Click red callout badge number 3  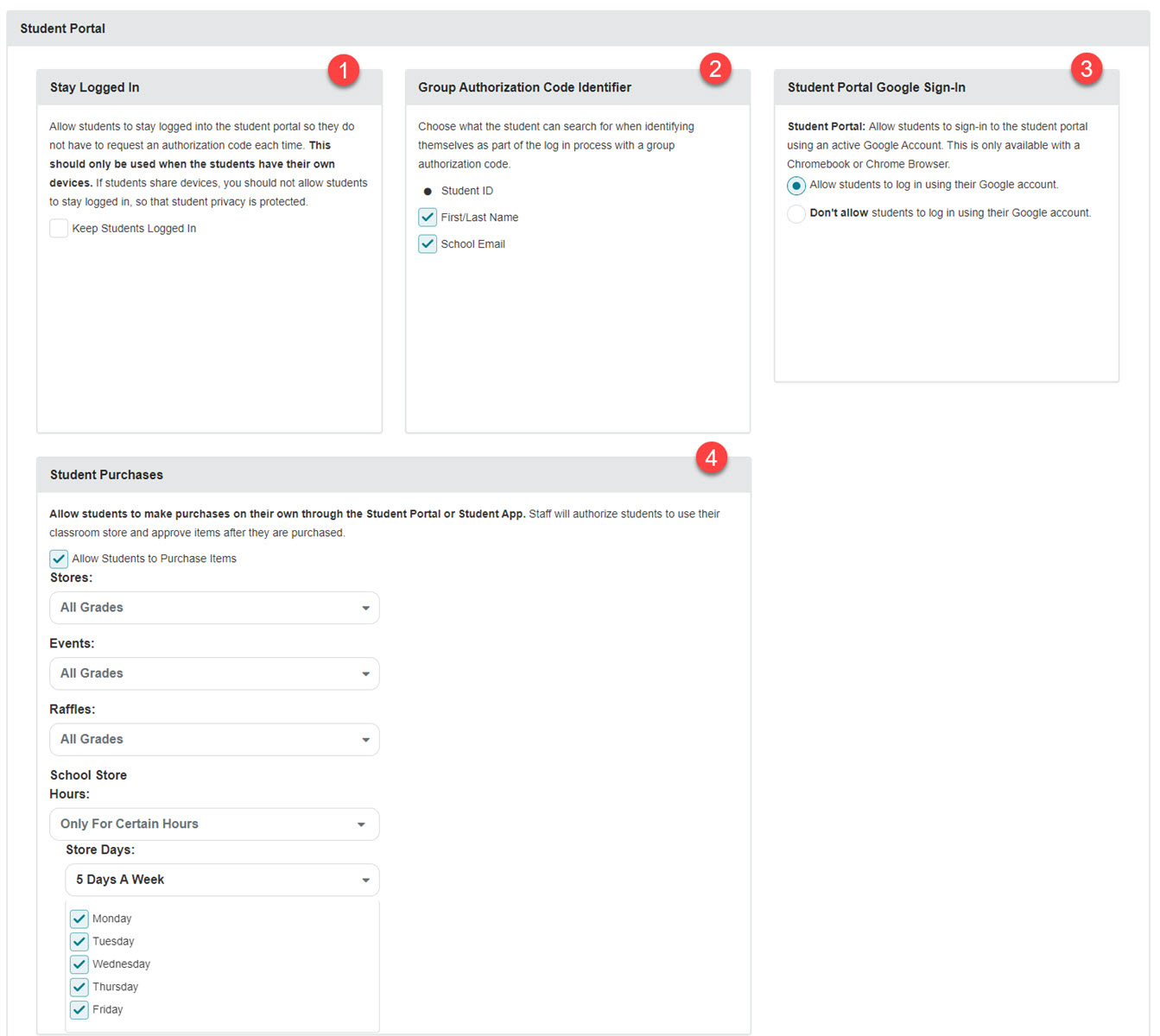tap(1087, 68)
